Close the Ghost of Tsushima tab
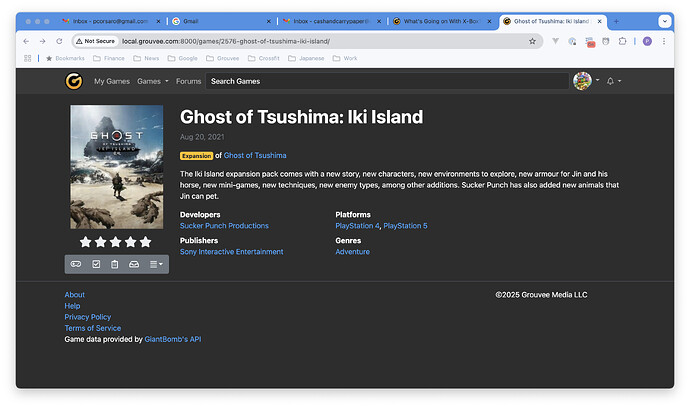Image resolution: width=690 pixels, height=408 pixels. 599,21
